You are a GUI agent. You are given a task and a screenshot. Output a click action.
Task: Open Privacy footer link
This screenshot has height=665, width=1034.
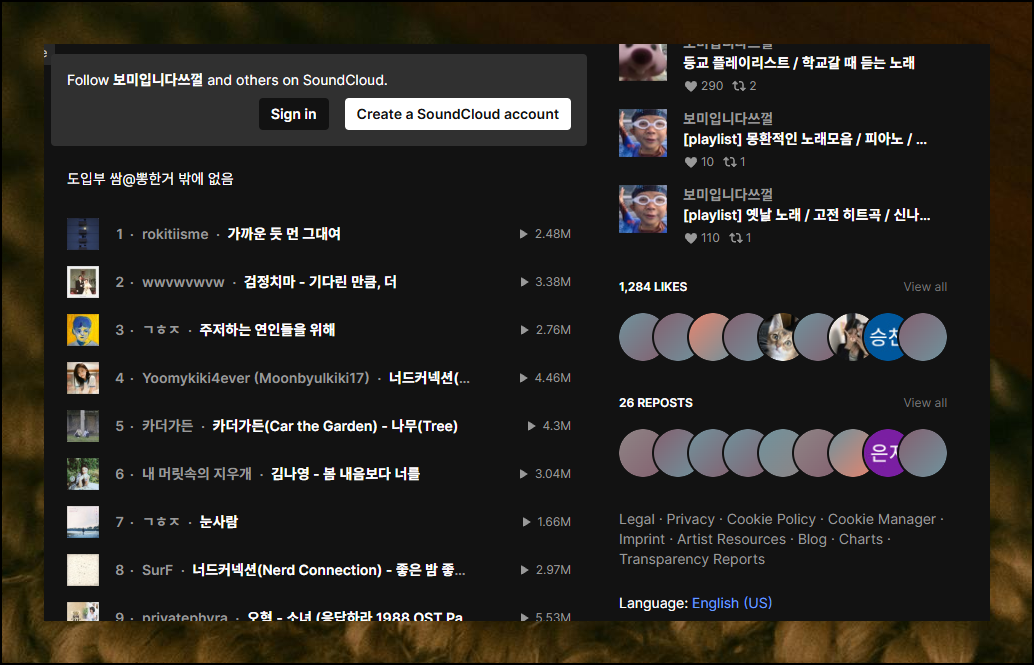tap(690, 519)
